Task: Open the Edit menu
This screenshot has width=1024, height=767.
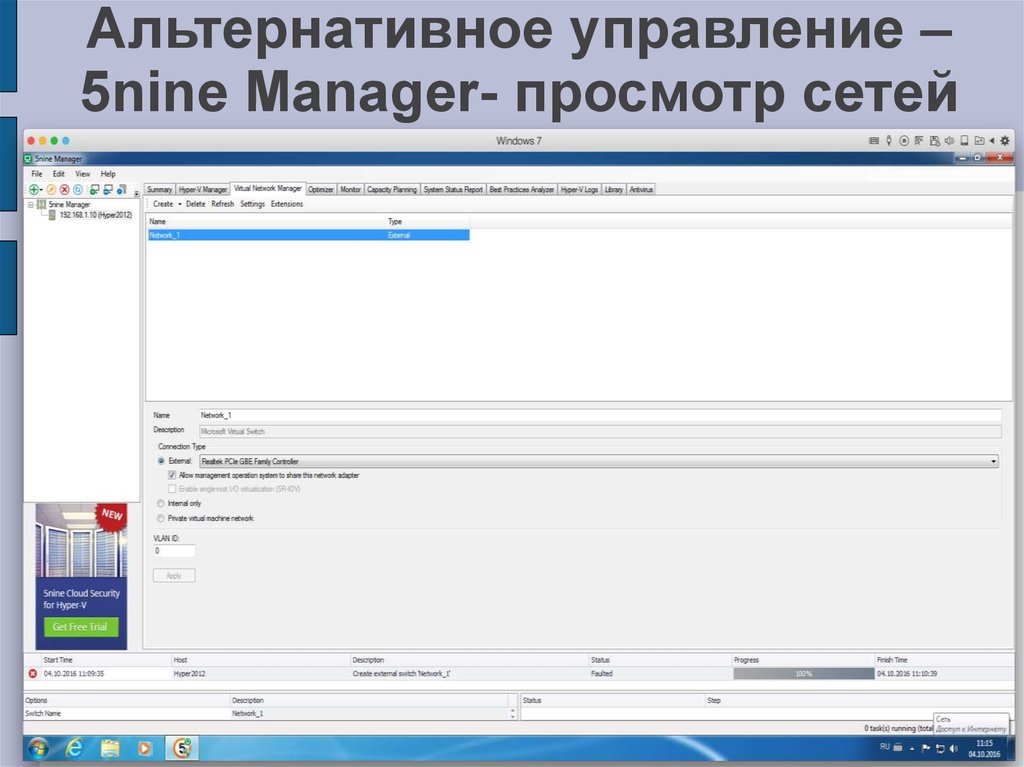Action: [x=59, y=174]
